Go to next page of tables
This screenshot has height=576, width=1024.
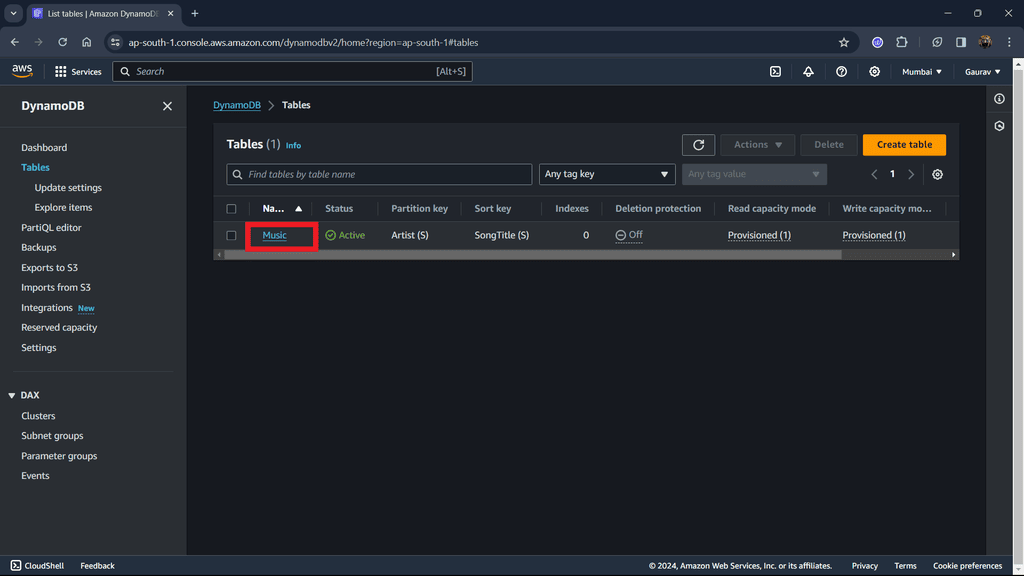[911, 174]
